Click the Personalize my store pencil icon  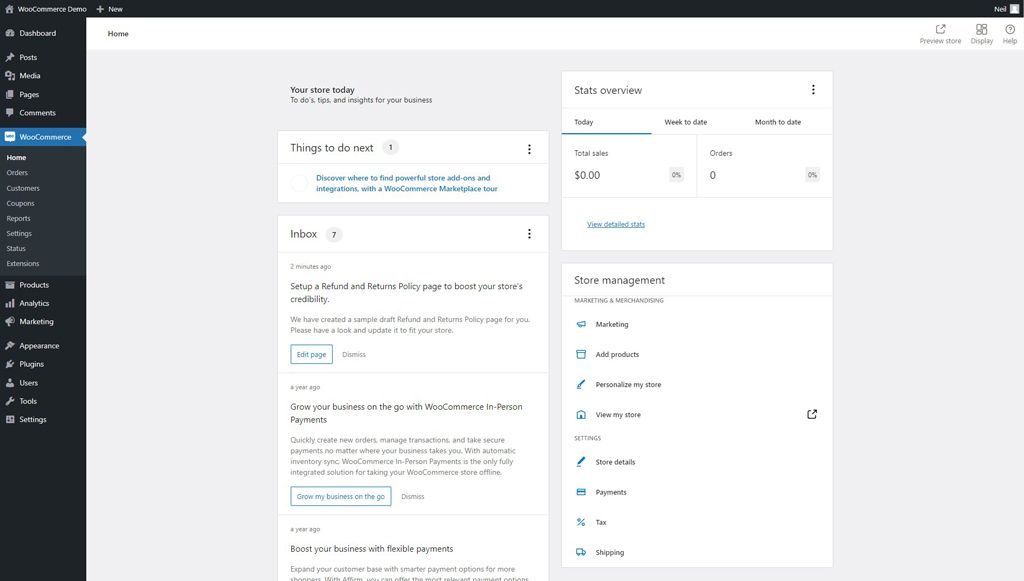coord(581,384)
